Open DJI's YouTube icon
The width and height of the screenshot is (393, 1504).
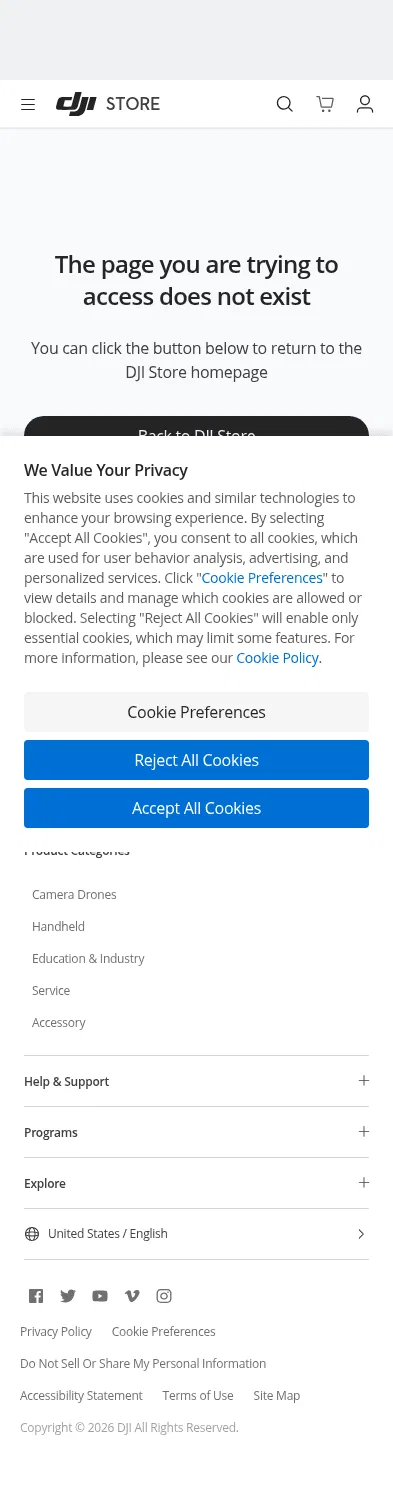(100, 1296)
